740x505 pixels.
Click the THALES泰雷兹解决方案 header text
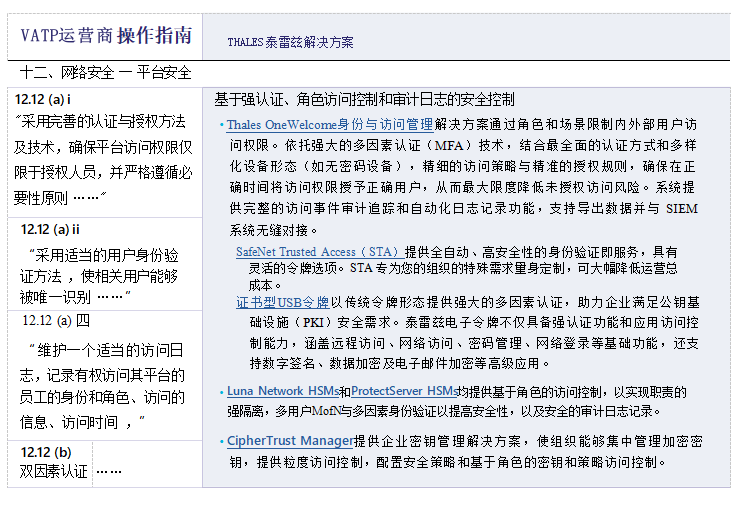click(290, 42)
